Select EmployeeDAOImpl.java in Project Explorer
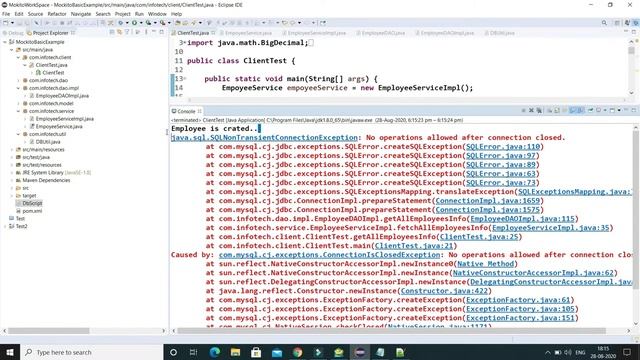 (x=62, y=96)
